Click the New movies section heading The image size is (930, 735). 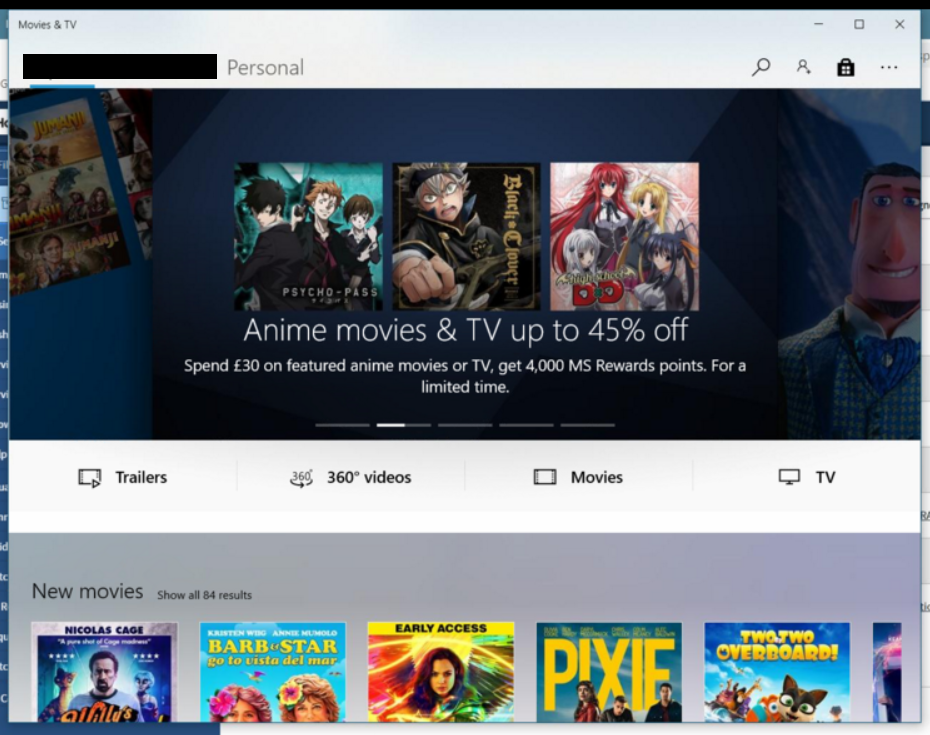pos(87,591)
